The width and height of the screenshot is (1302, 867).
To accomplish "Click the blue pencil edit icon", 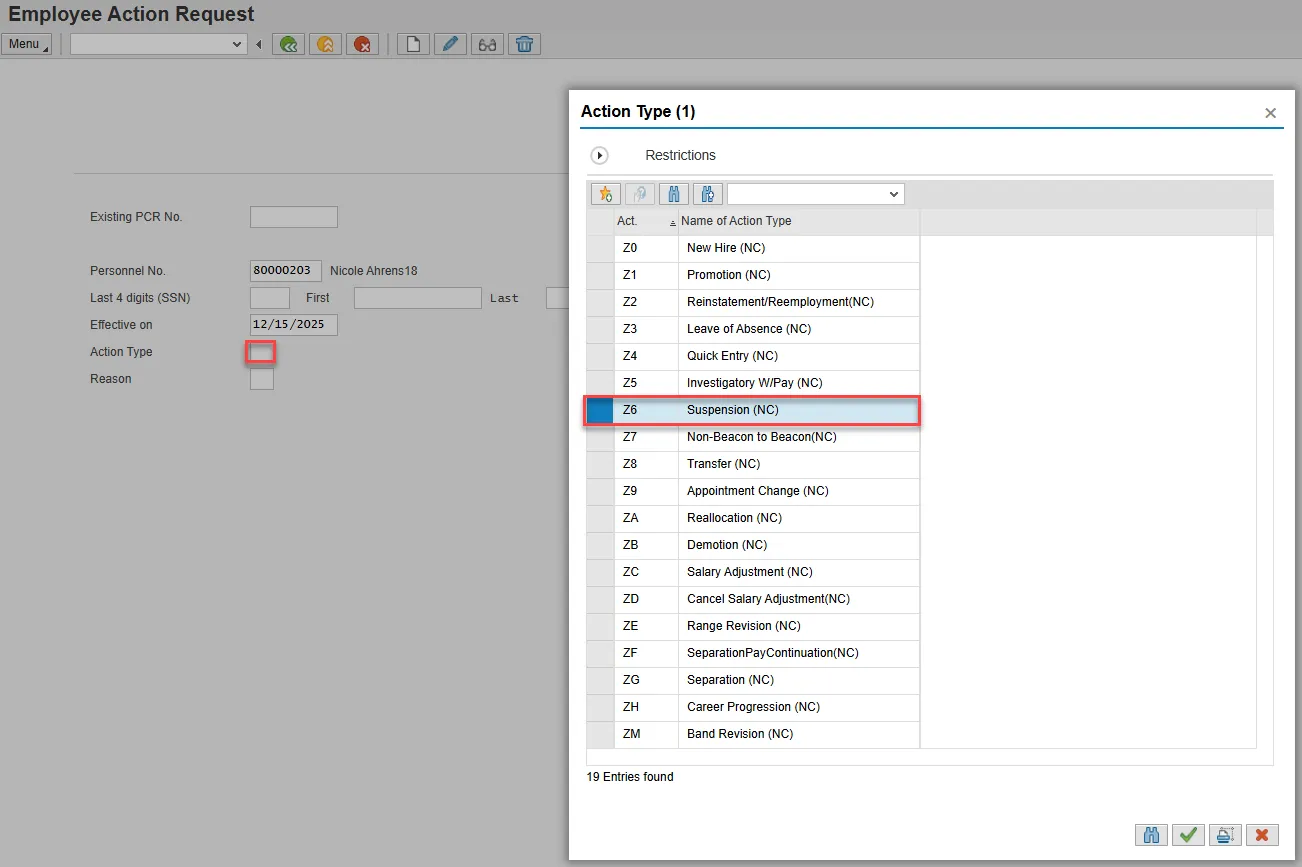I will tap(450, 44).
